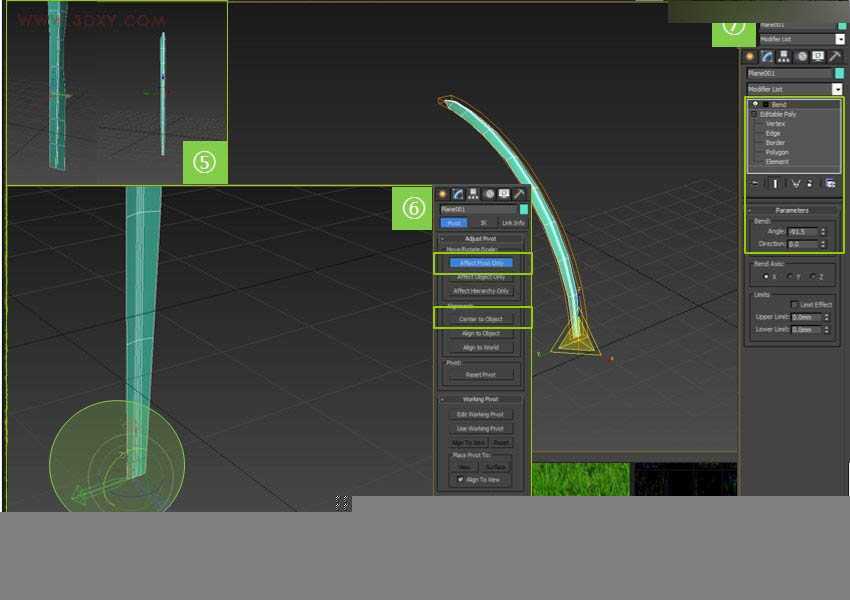The height and width of the screenshot is (600, 850).
Task: Click the Direction spinner arrows
Action: [823, 244]
